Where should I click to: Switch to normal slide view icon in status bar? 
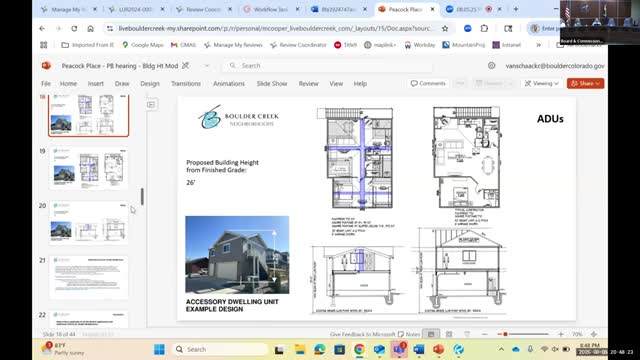coord(431,334)
